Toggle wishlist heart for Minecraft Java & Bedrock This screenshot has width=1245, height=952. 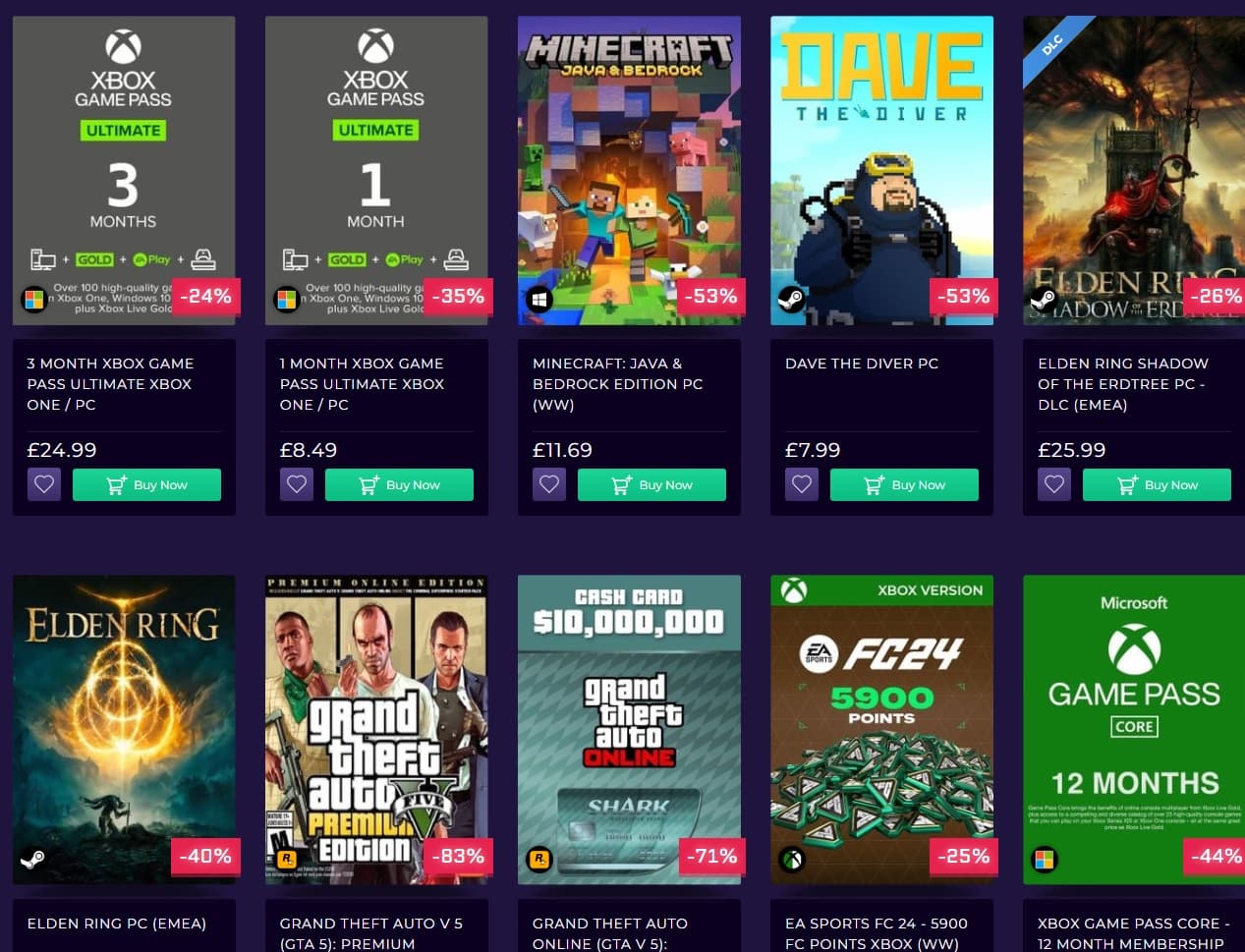pos(549,484)
